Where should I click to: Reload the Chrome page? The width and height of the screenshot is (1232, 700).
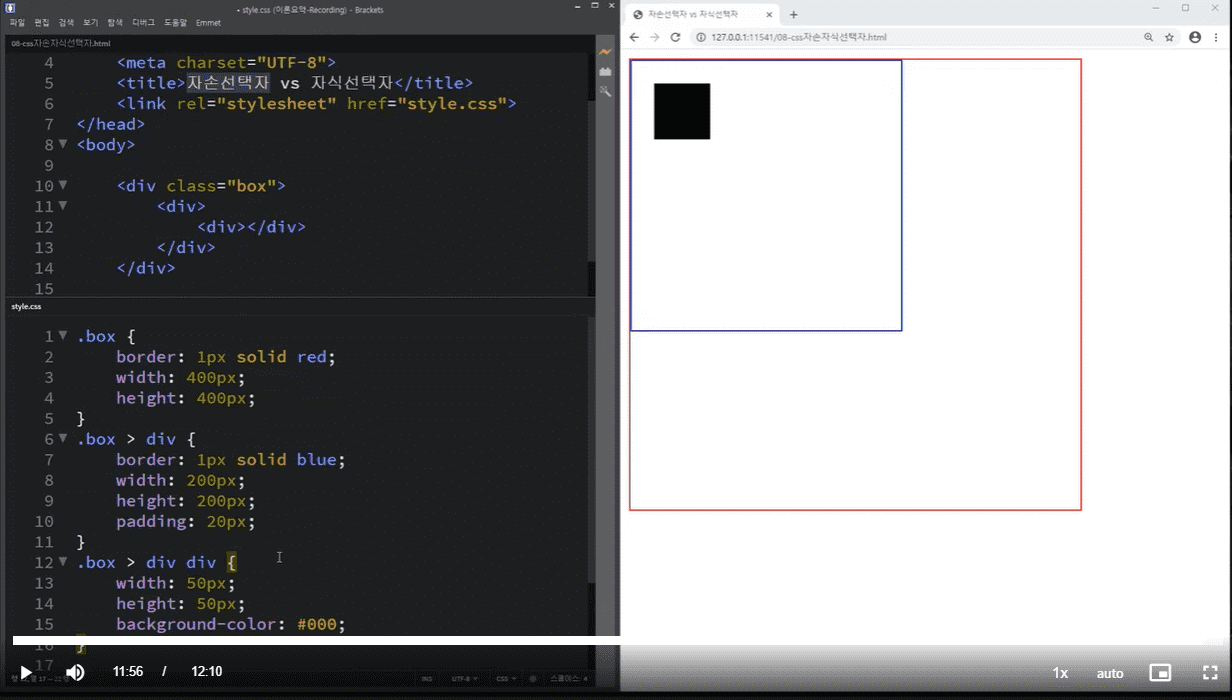(675, 37)
